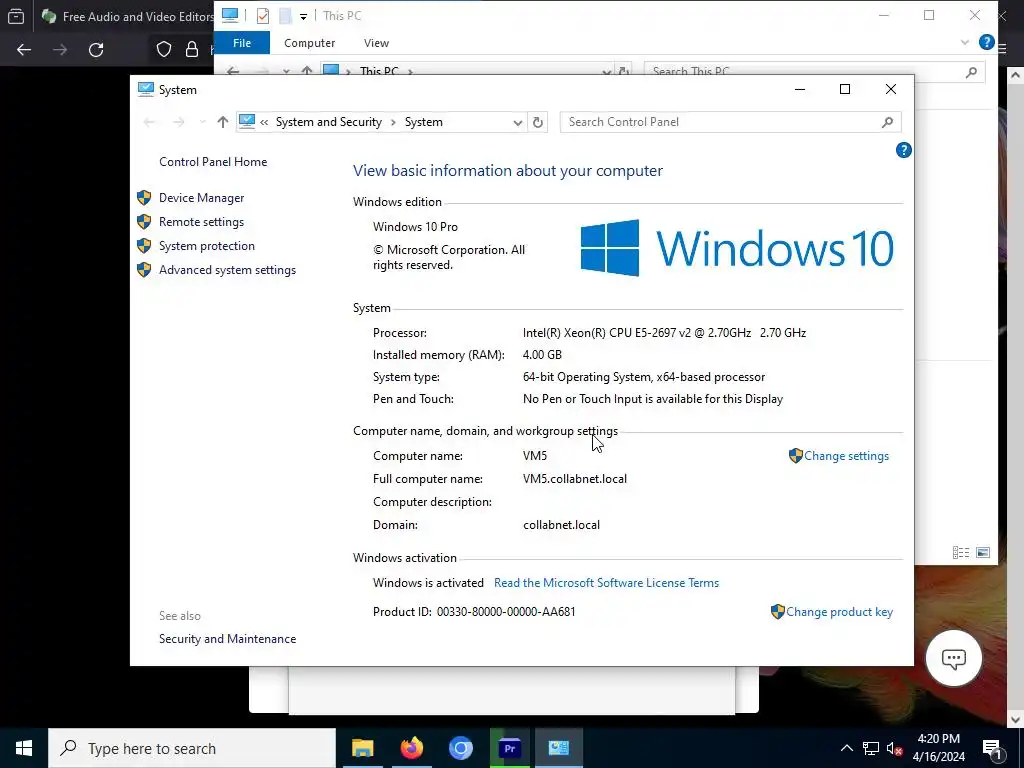This screenshot has width=1024, height=768.
Task: Click the browser page scrollbar down arrow
Action: click(x=1015, y=719)
